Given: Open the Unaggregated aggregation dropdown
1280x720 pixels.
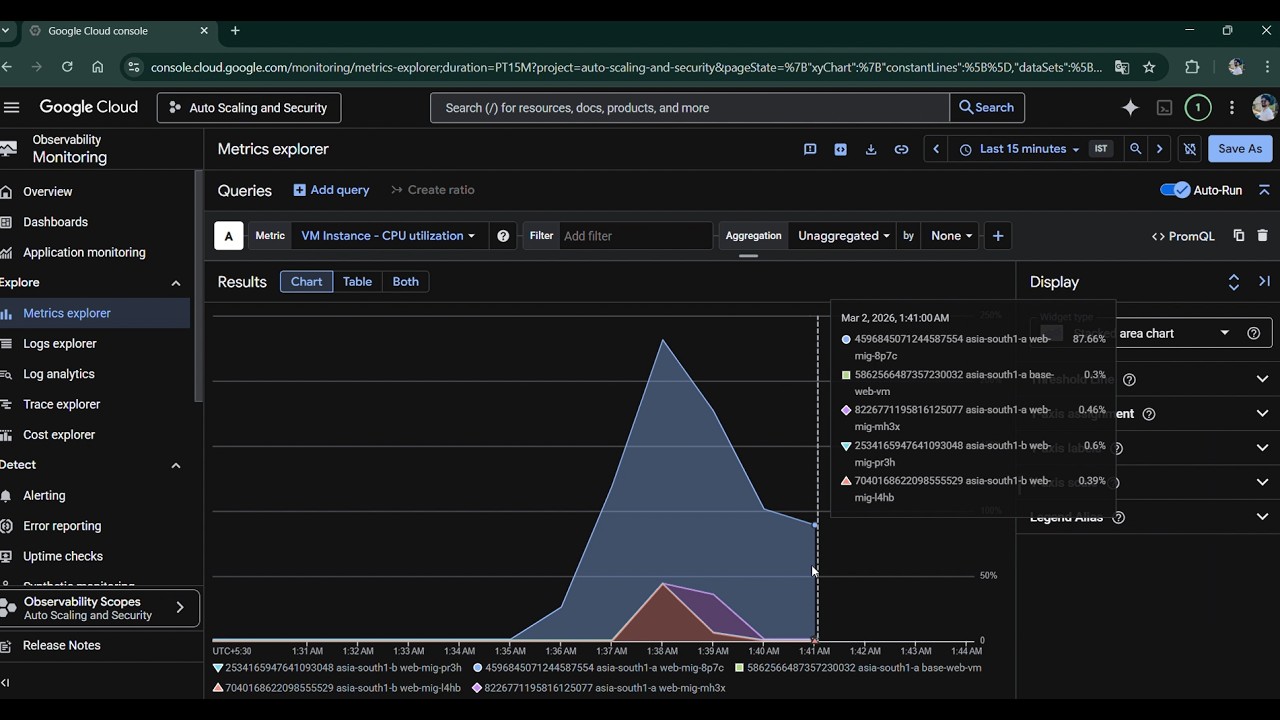Looking at the screenshot, I should [843, 236].
